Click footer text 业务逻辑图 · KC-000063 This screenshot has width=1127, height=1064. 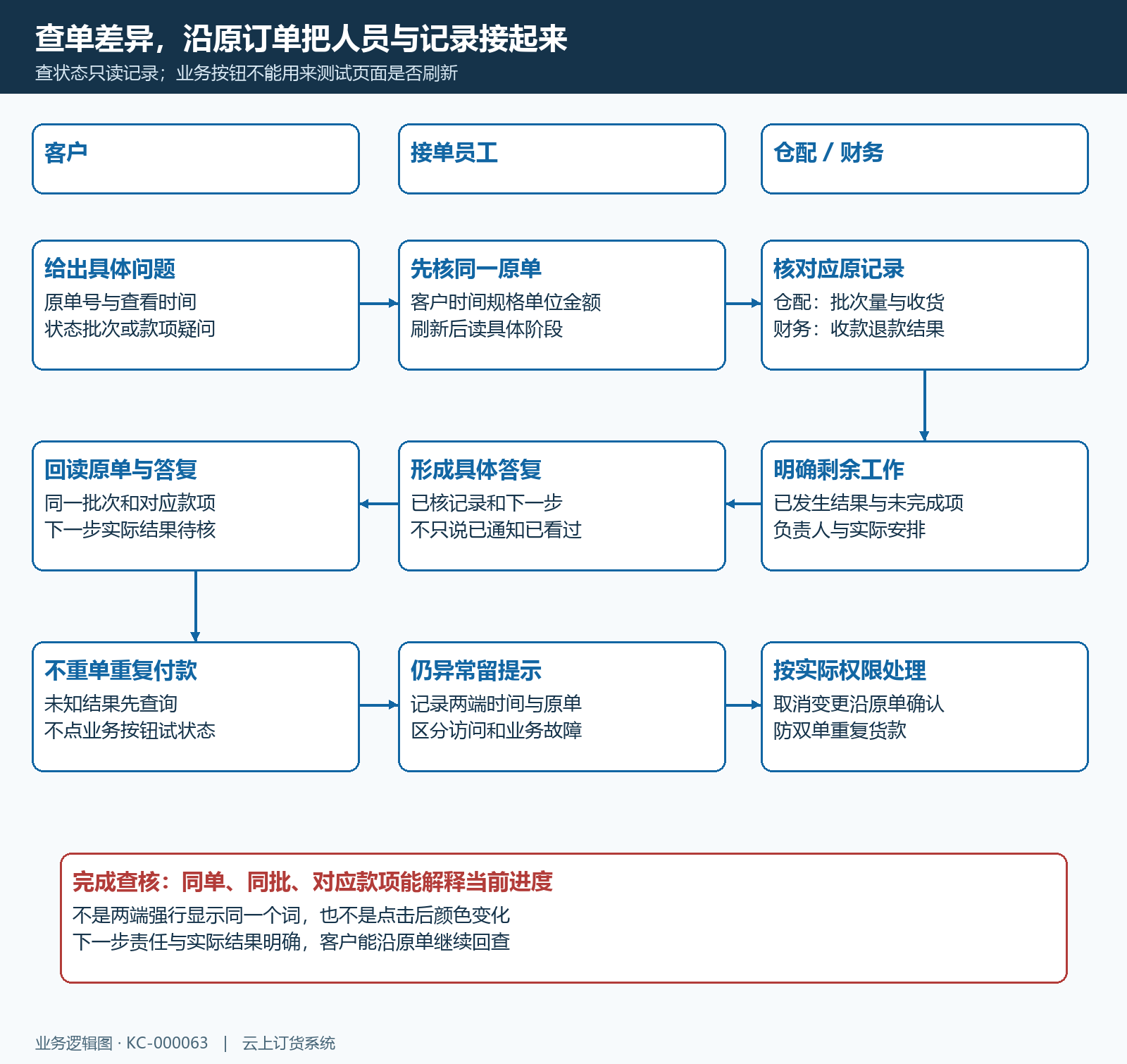122,1043
